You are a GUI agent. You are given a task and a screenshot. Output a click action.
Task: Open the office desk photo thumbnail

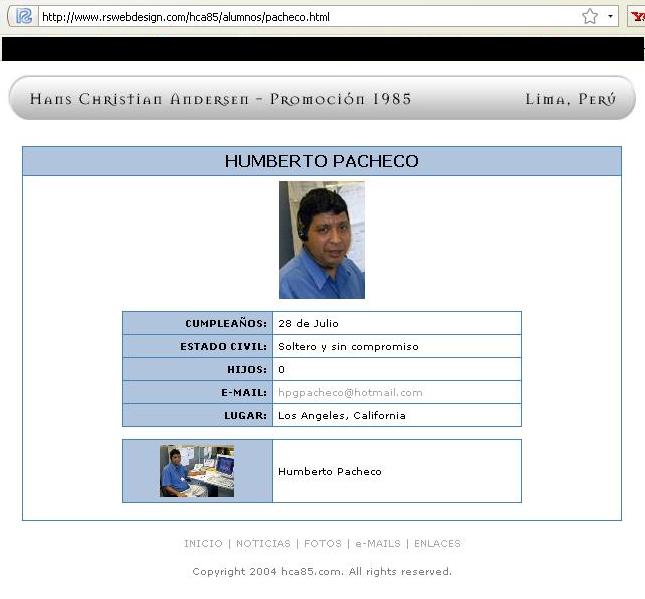click(x=197, y=471)
